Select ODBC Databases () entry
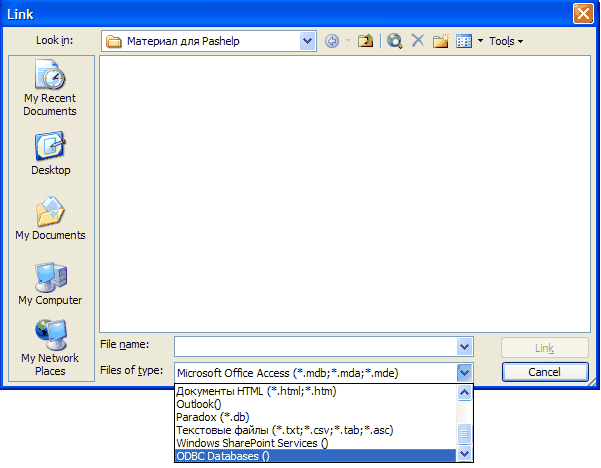The height and width of the screenshot is (468, 601). click(x=315, y=456)
